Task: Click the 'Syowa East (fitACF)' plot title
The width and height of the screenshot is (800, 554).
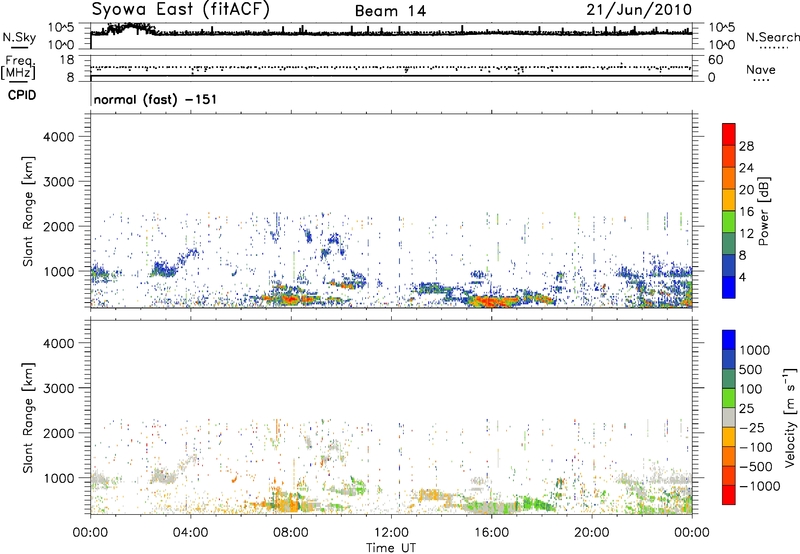Action: click(181, 10)
